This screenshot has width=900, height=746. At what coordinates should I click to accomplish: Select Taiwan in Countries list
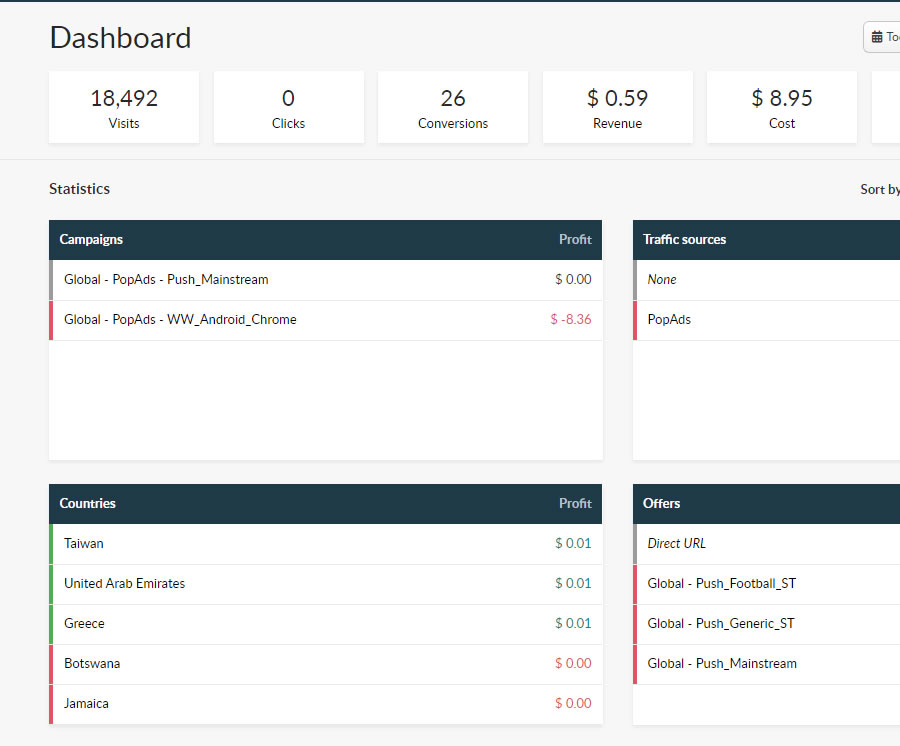click(x=325, y=544)
